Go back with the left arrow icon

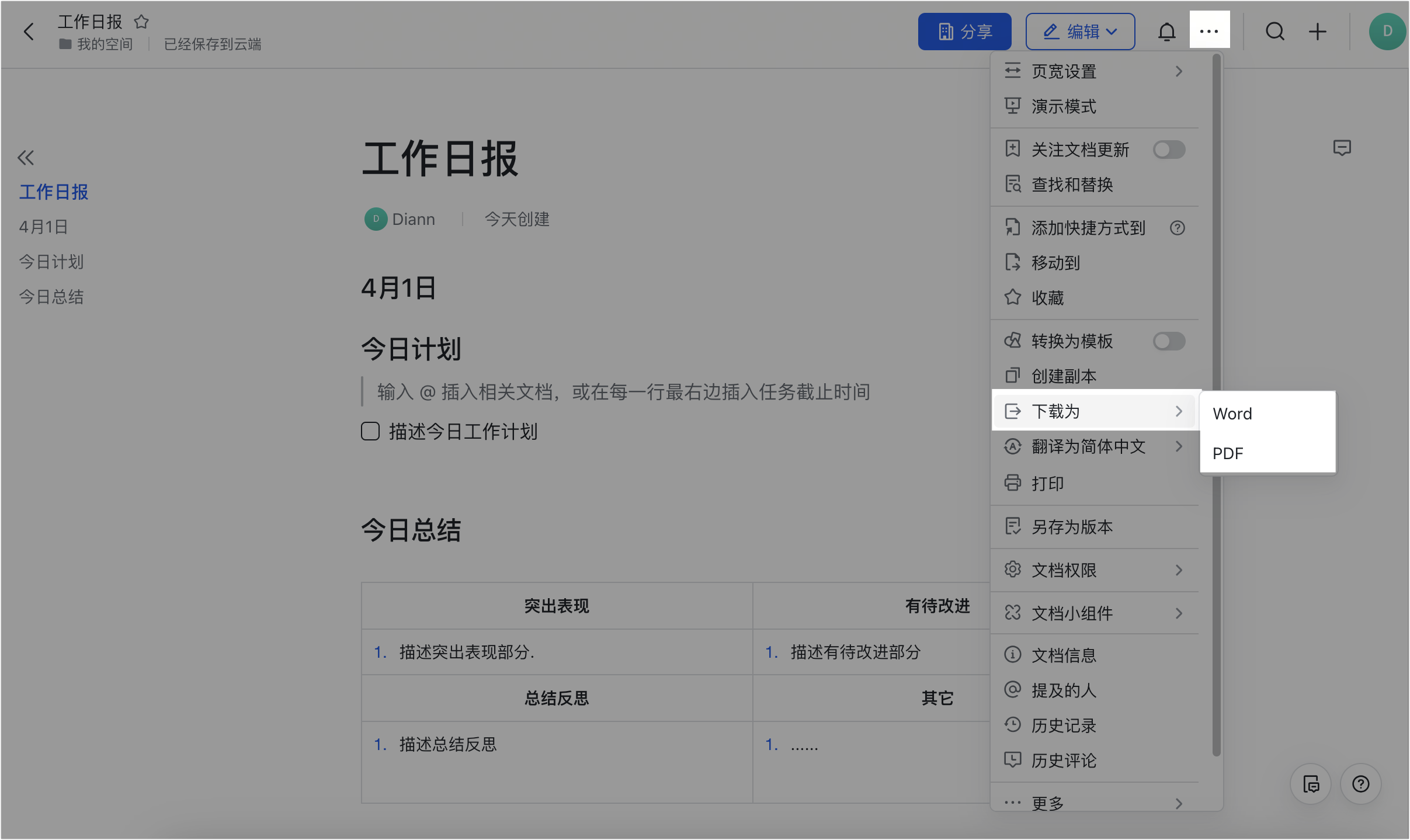(x=29, y=32)
